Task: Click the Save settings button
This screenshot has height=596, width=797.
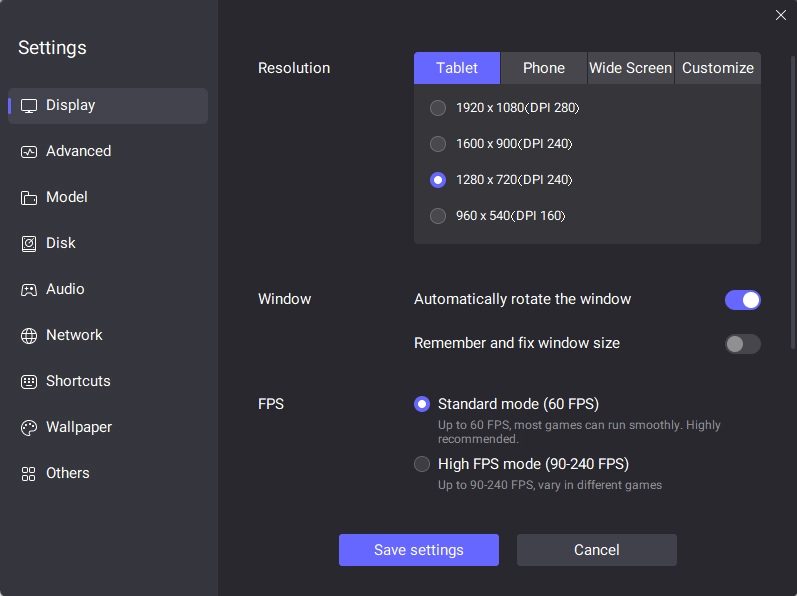Action: coord(419,550)
